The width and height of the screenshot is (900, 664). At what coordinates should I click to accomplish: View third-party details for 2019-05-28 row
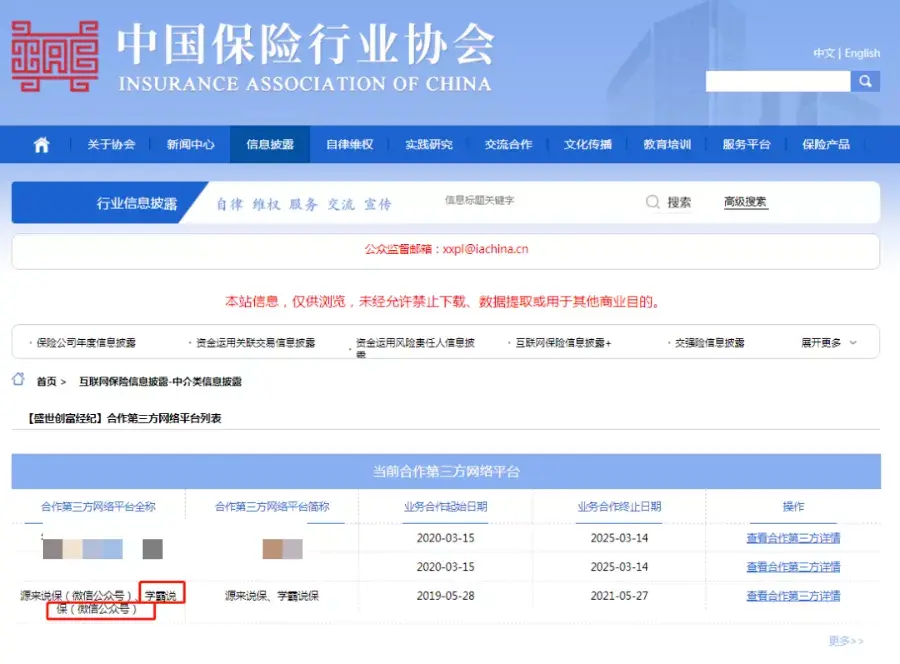pos(793,596)
